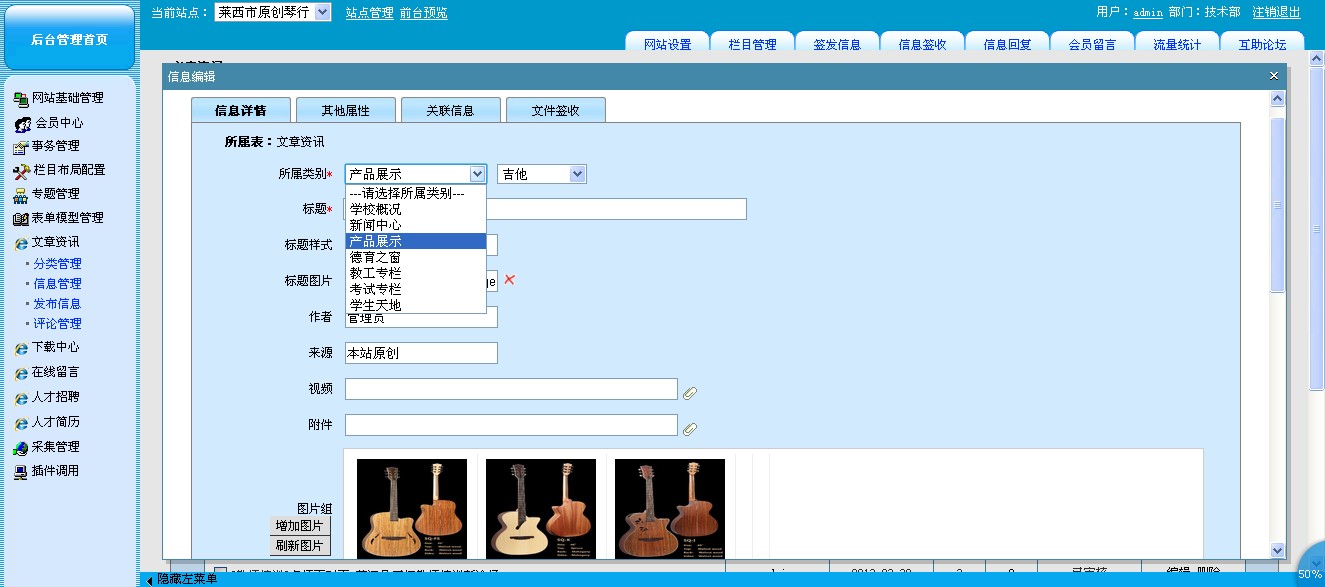Open the 文件签收 tab

[x=555, y=110]
